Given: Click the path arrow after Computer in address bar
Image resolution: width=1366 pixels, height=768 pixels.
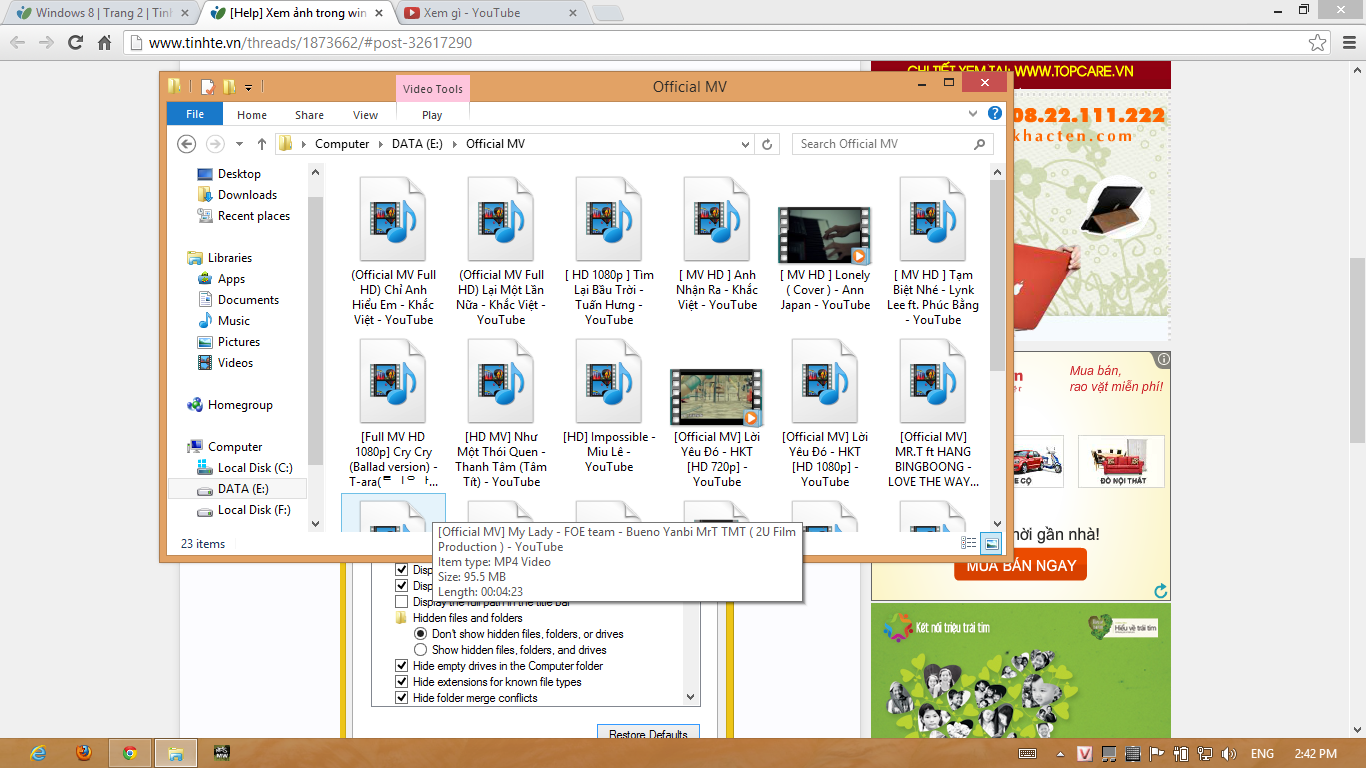Looking at the screenshot, I should (x=380, y=144).
